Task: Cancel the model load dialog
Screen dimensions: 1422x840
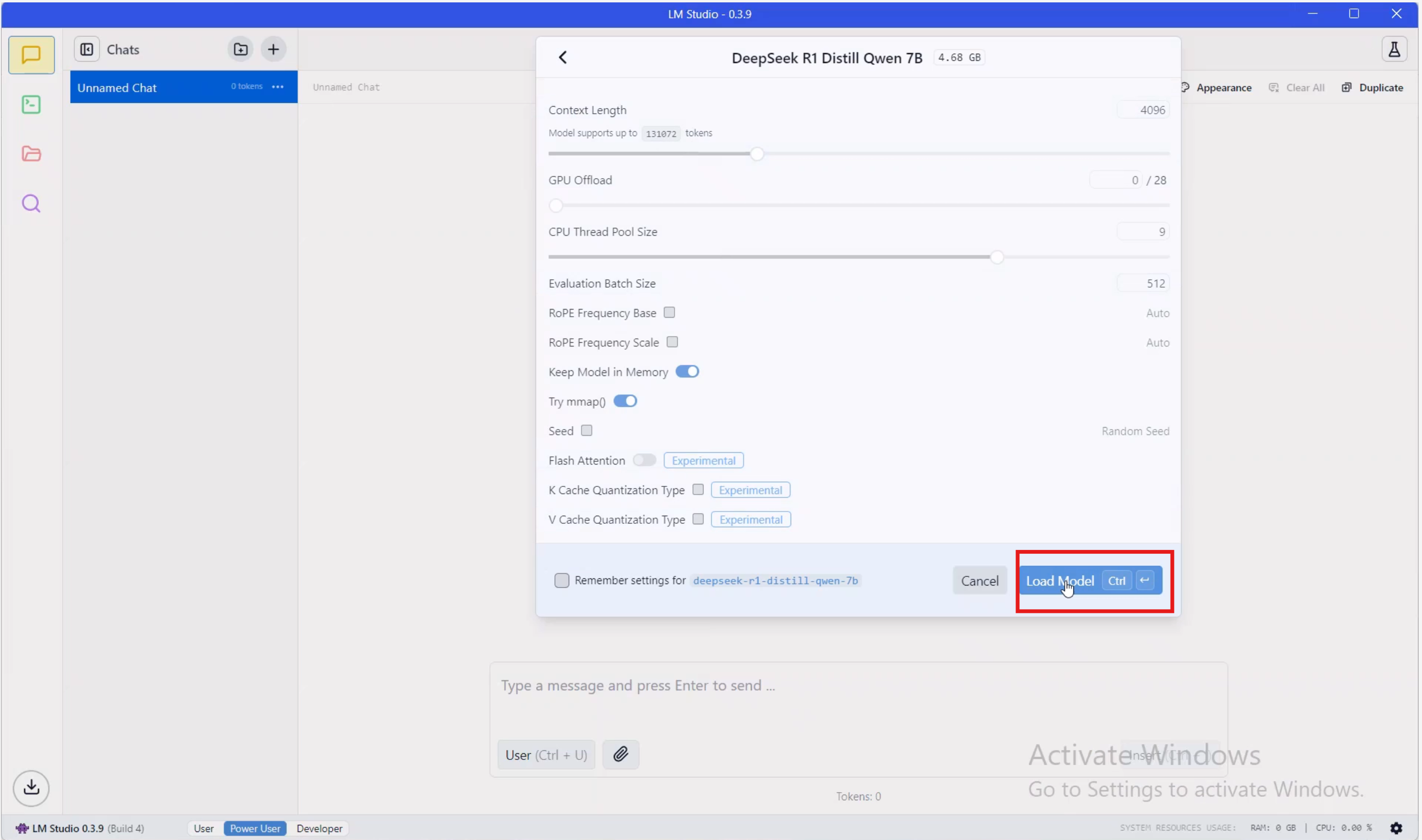Action: pyautogui.click(x=979, y=580)
